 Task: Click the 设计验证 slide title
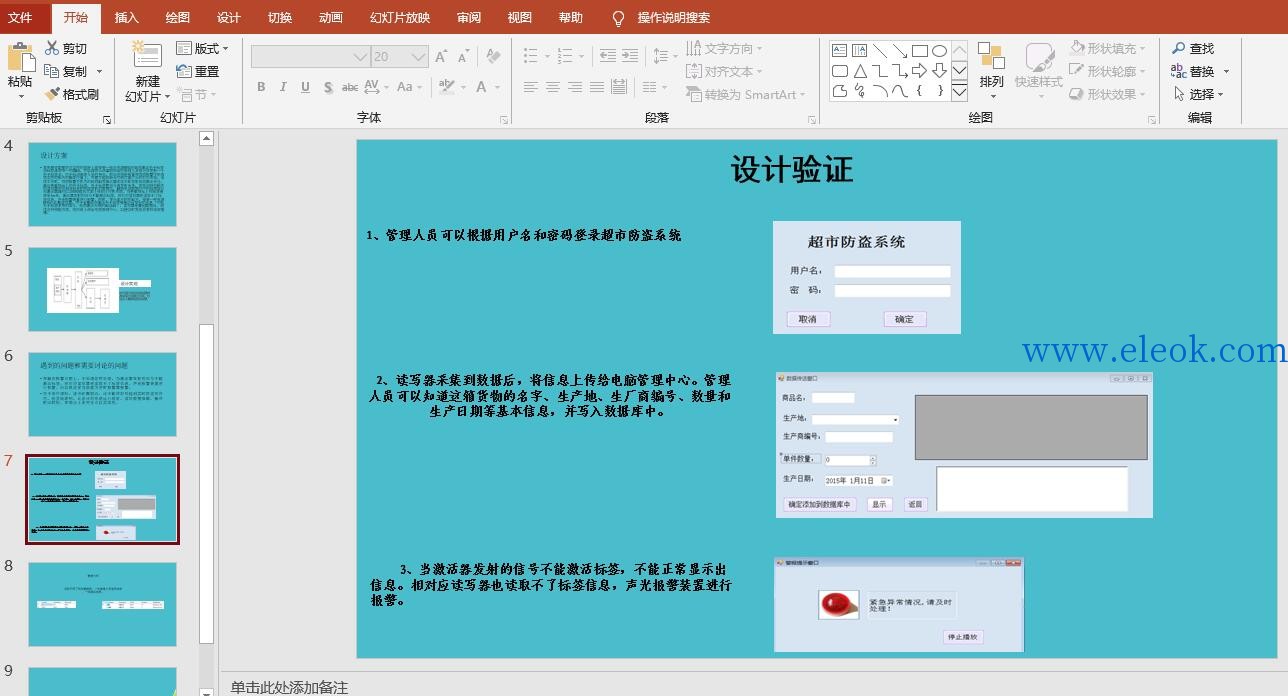click(791, 169)
